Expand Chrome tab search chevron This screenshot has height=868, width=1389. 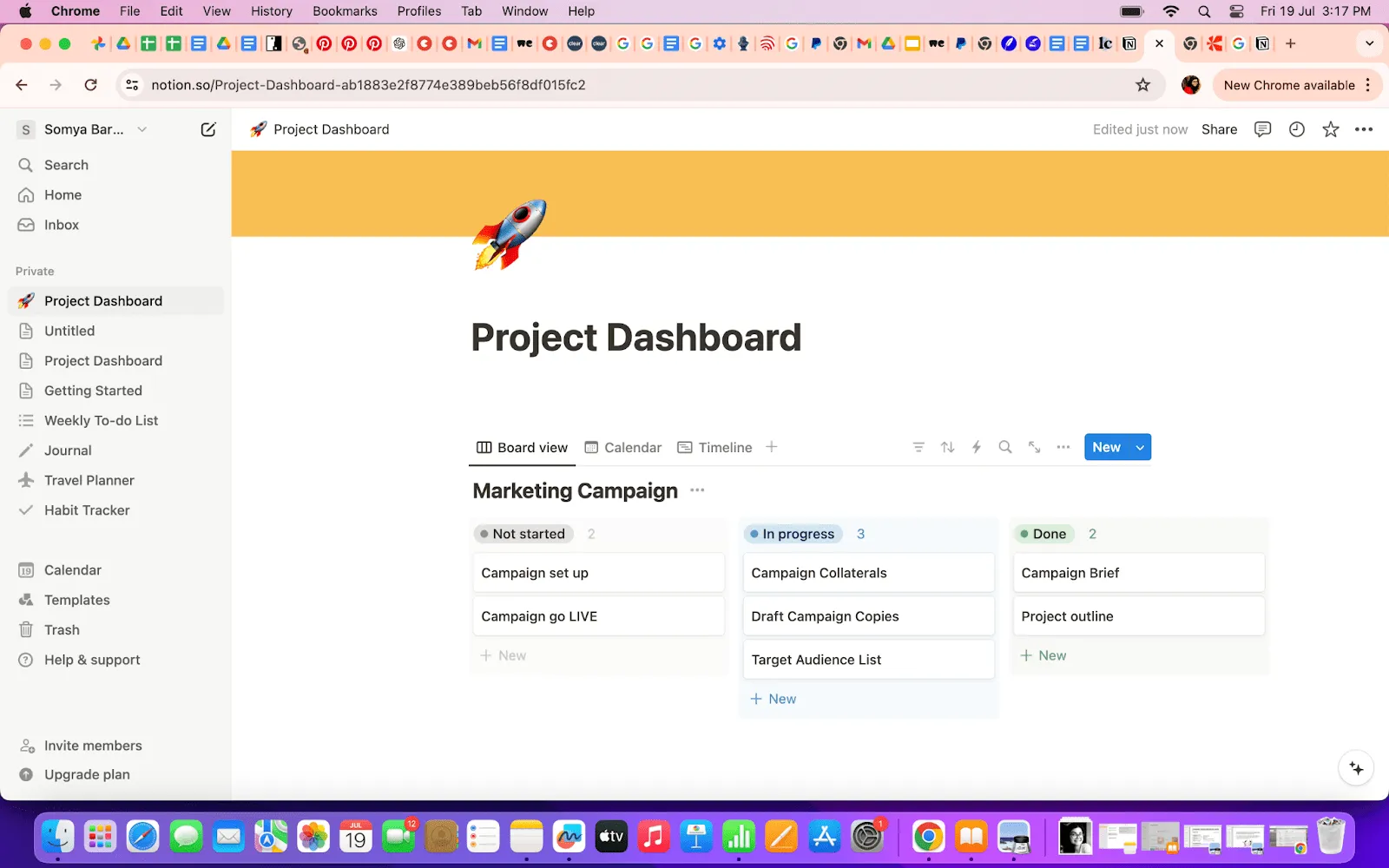pyautogui.click(x=1369, y=43)
